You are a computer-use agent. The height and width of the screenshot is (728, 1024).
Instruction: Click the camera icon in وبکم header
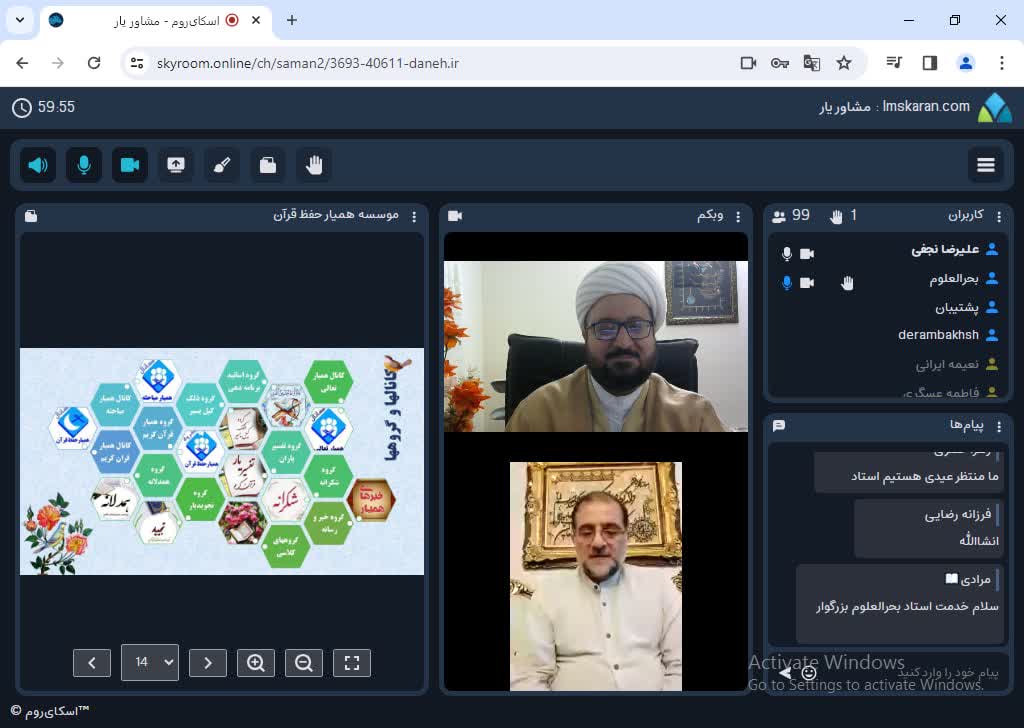pos(455,216)
